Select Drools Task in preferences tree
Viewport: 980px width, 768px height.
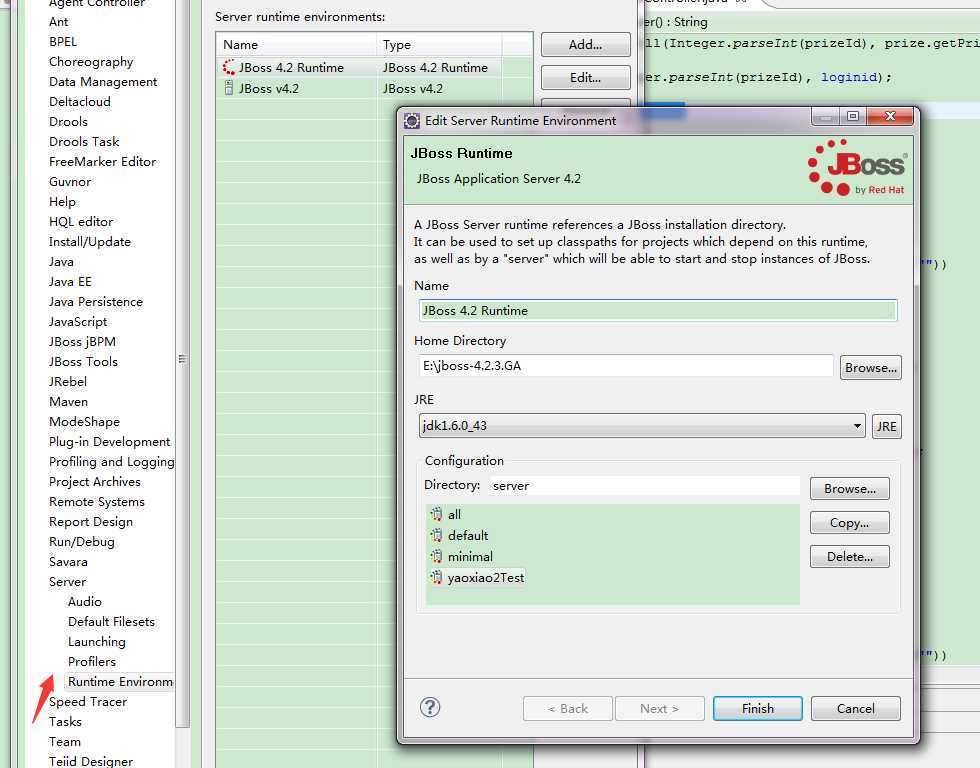click(x=84, y=141)
